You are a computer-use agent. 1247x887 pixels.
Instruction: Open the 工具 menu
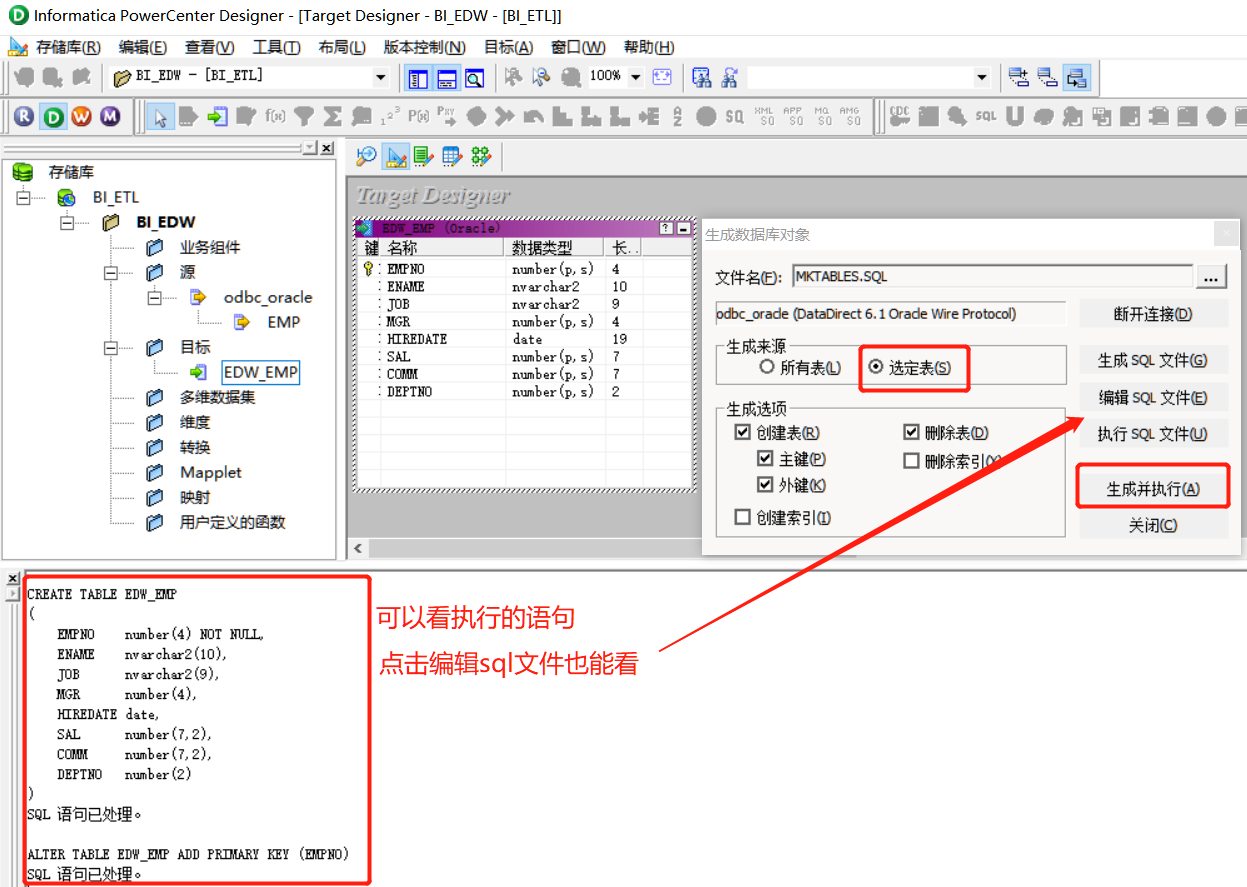coord(277,47)
